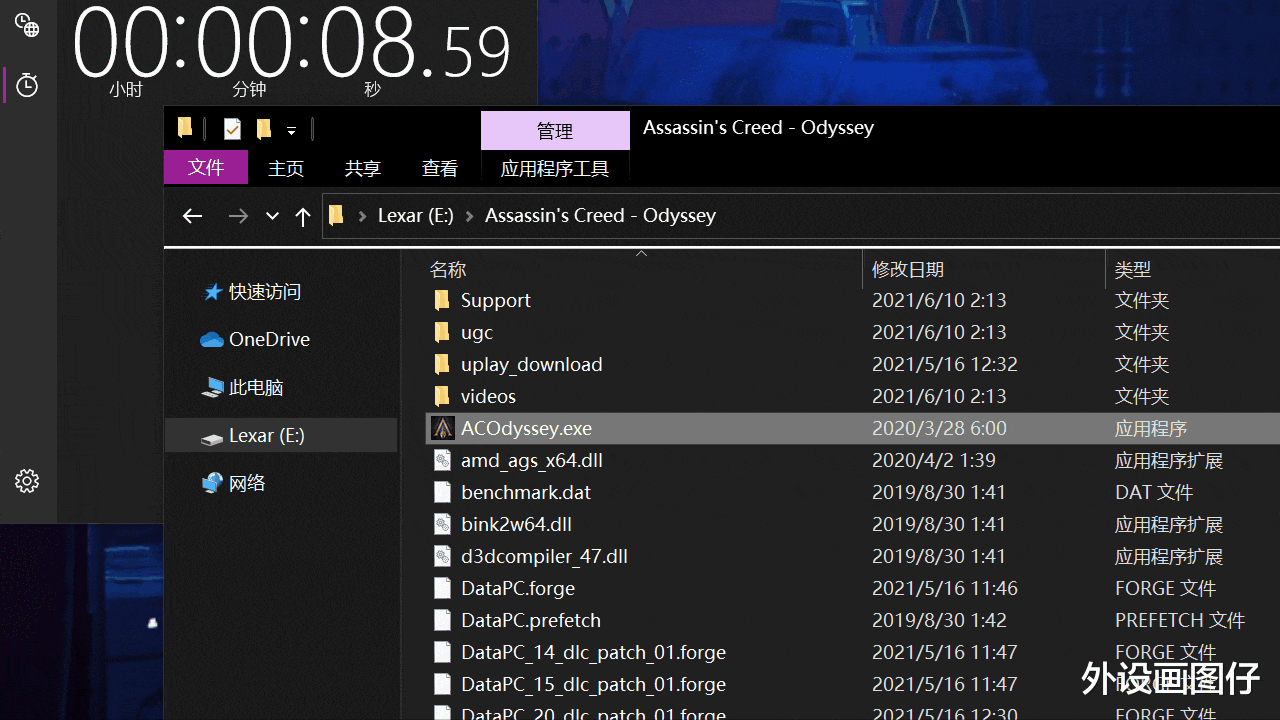Click the amd_ags_x64.dll file icon
1280x720 pixels.
[x=443, y=460]
